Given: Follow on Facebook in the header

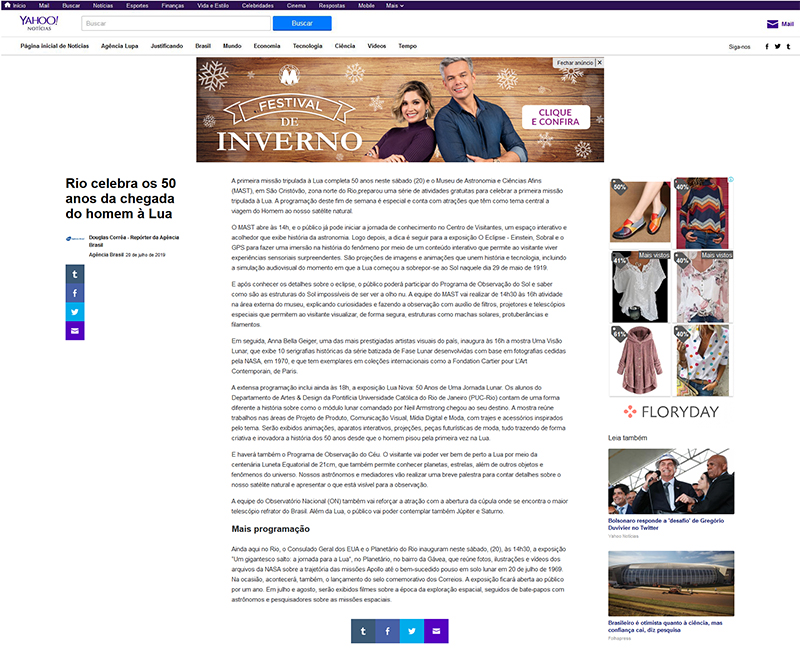Looking at the screenshot, I should pos(767,46).
